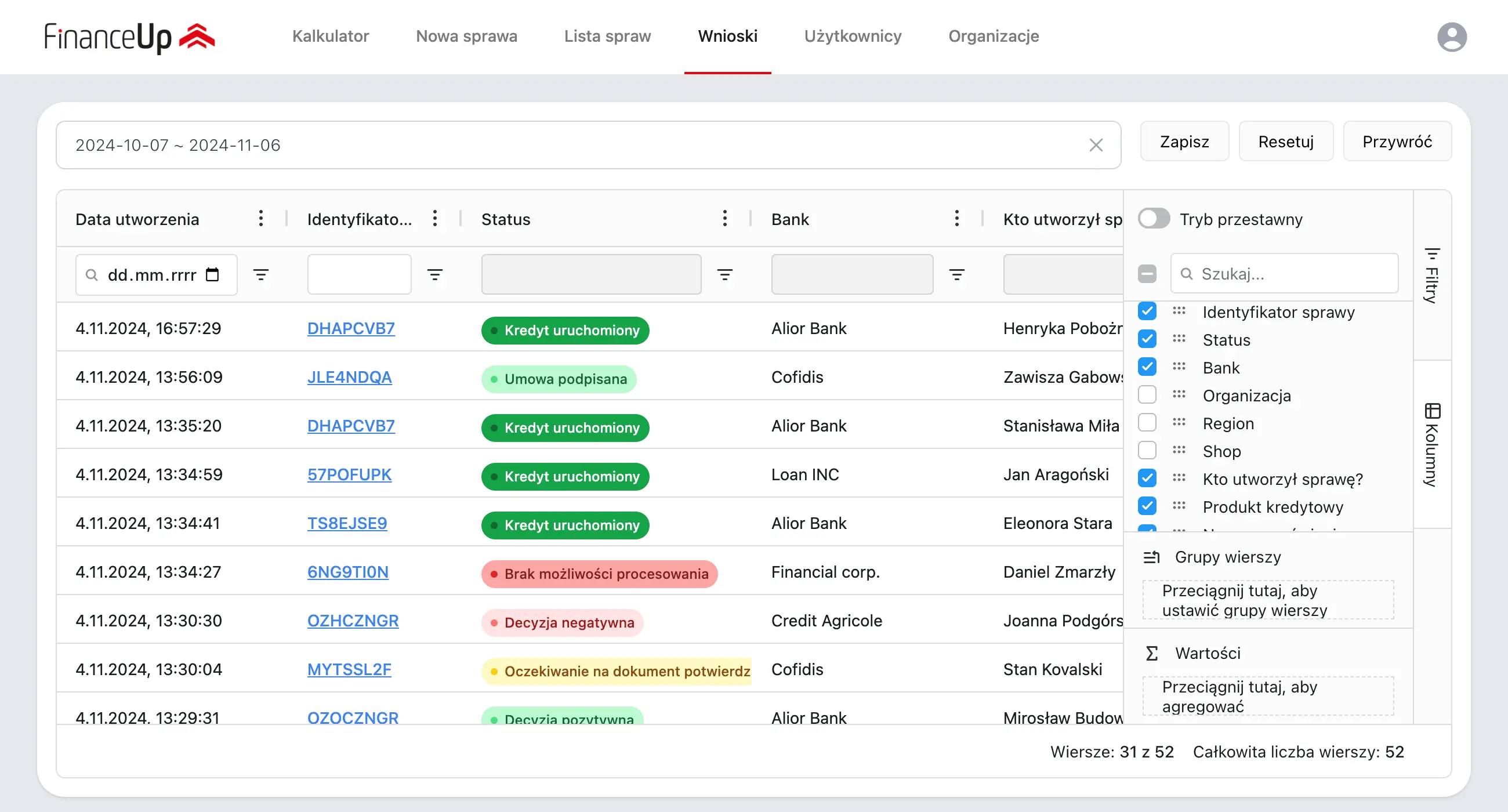Focus the Szukaj column search field
The width and height of the screenshot is (1508, 812).
[1284, 273]
